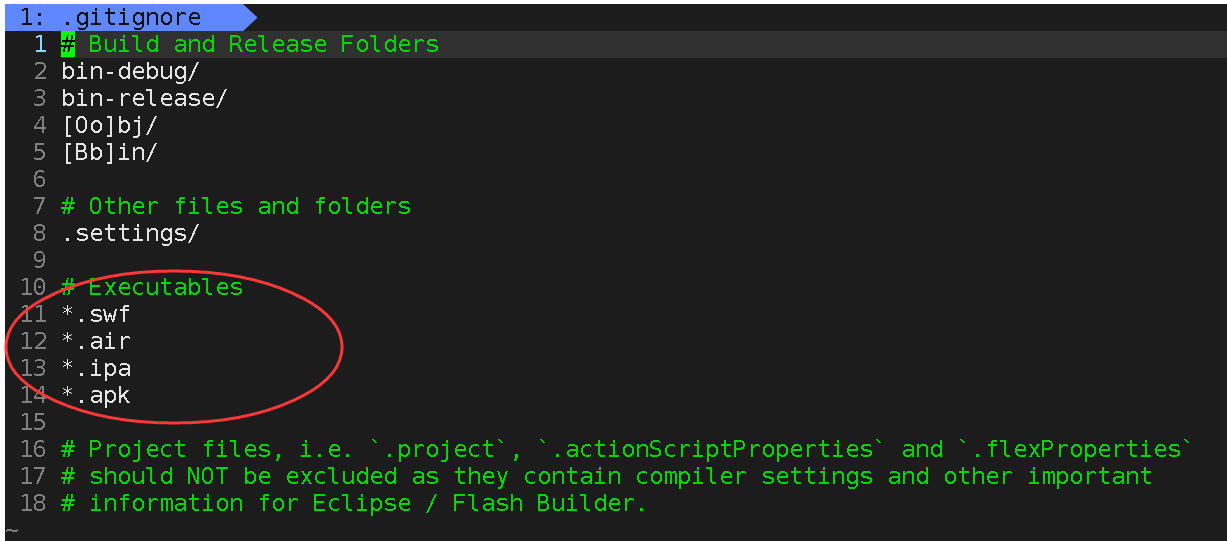Screen dimensions: 1227x541
Task: Click the *.ipa pattern line
Action: pyautogui.click(x=96, y=368)
